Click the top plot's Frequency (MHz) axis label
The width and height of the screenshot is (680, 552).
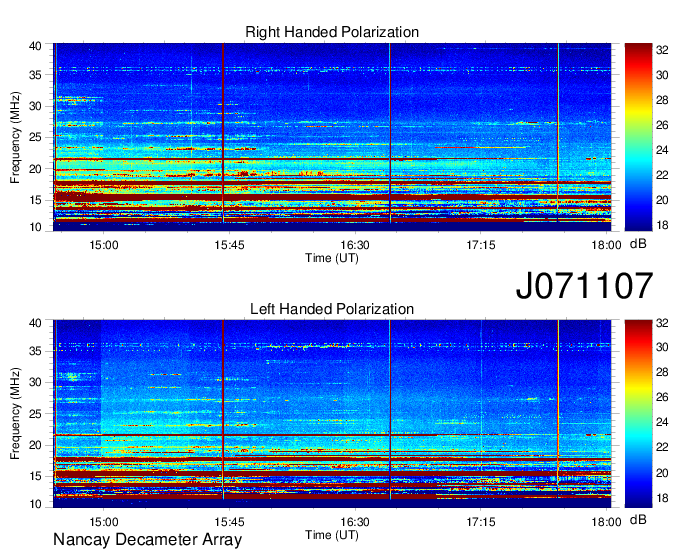tap(15, 137)
